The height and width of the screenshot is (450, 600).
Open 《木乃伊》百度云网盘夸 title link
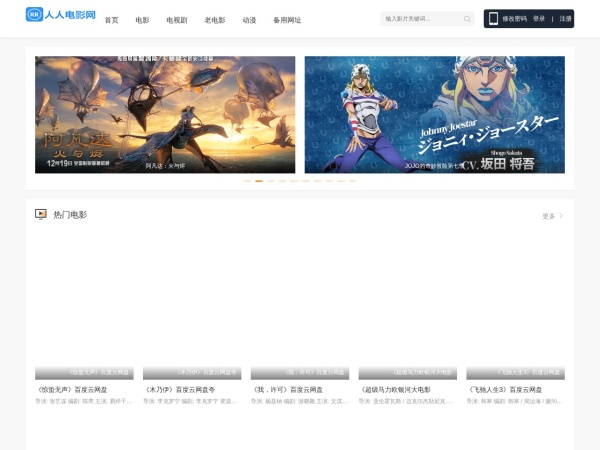179,390
